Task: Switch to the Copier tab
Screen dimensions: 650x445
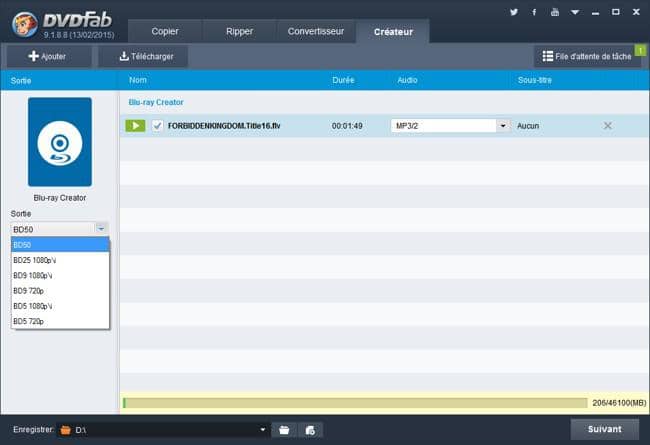Action: 165,31
